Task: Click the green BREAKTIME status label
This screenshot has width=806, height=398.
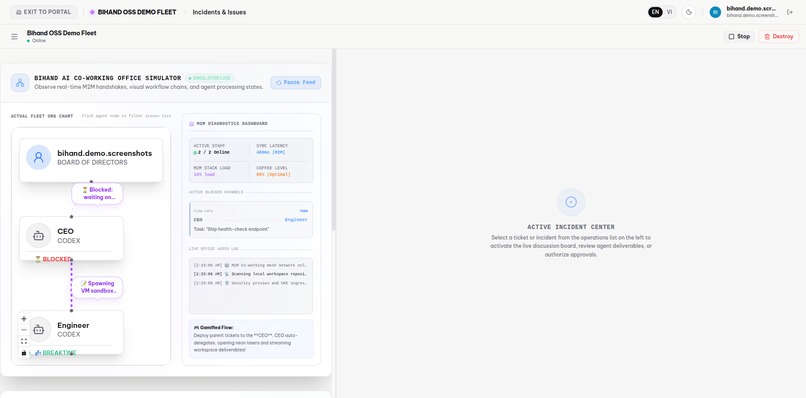Action: [56, 353]
